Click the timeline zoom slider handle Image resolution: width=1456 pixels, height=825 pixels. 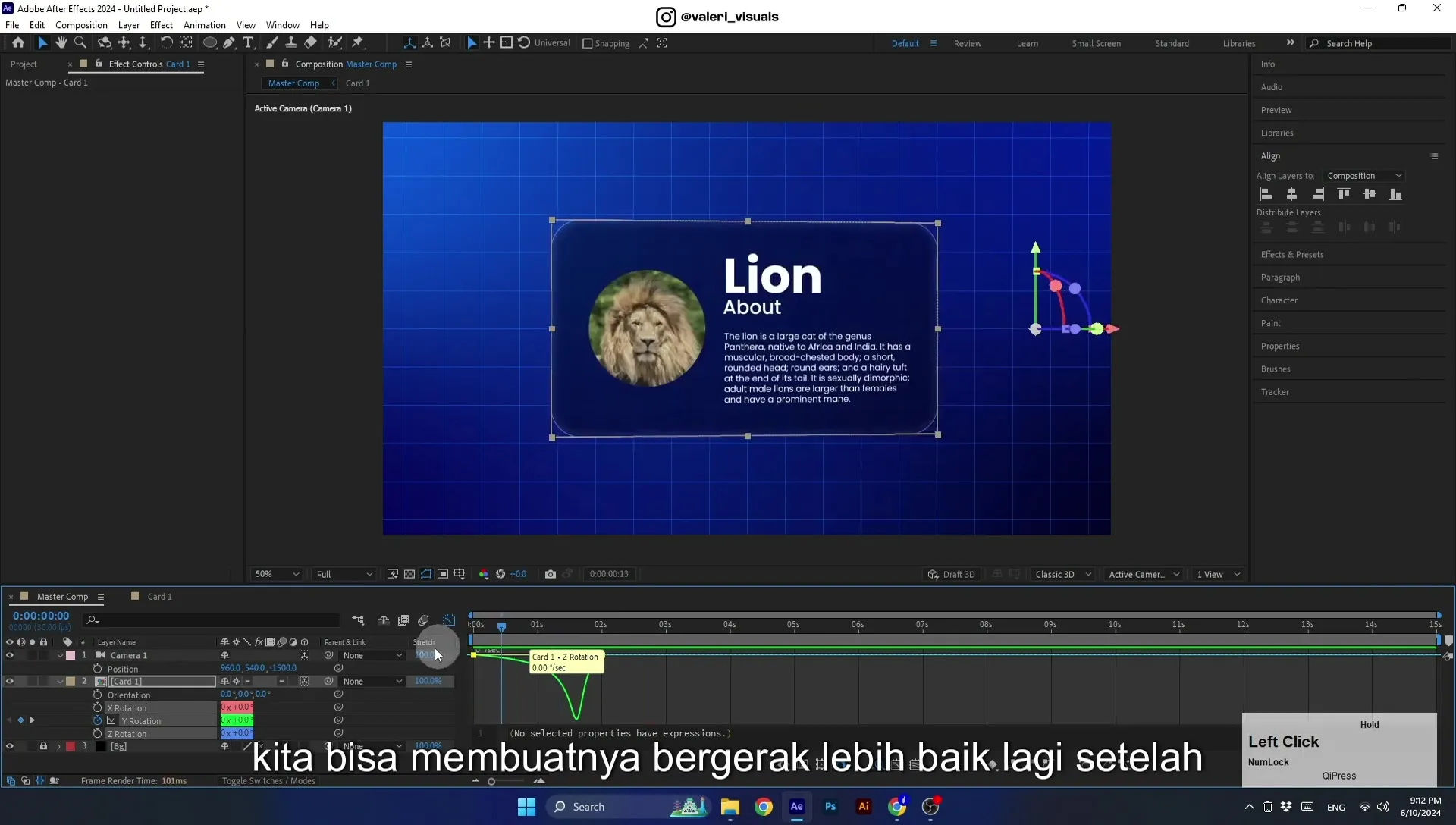coord(491,781)
